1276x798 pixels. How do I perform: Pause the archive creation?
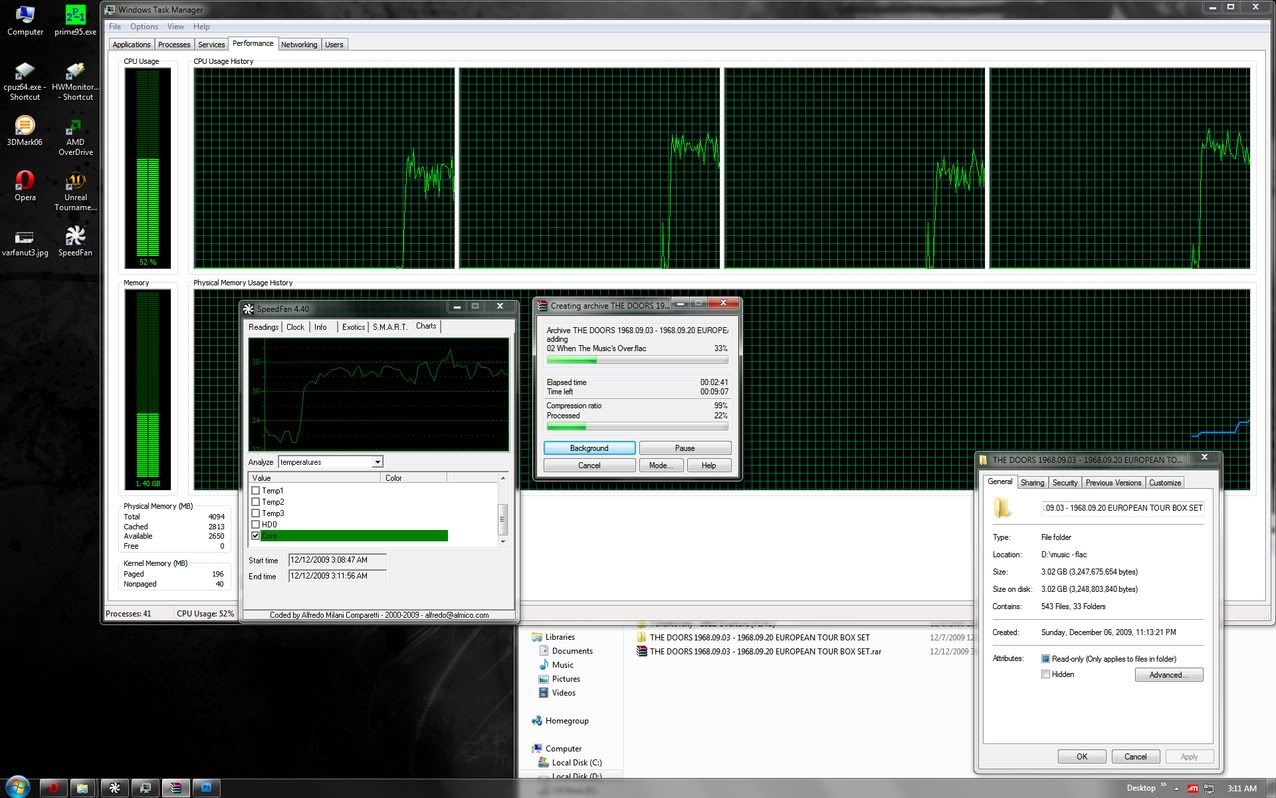click(685, 448)
